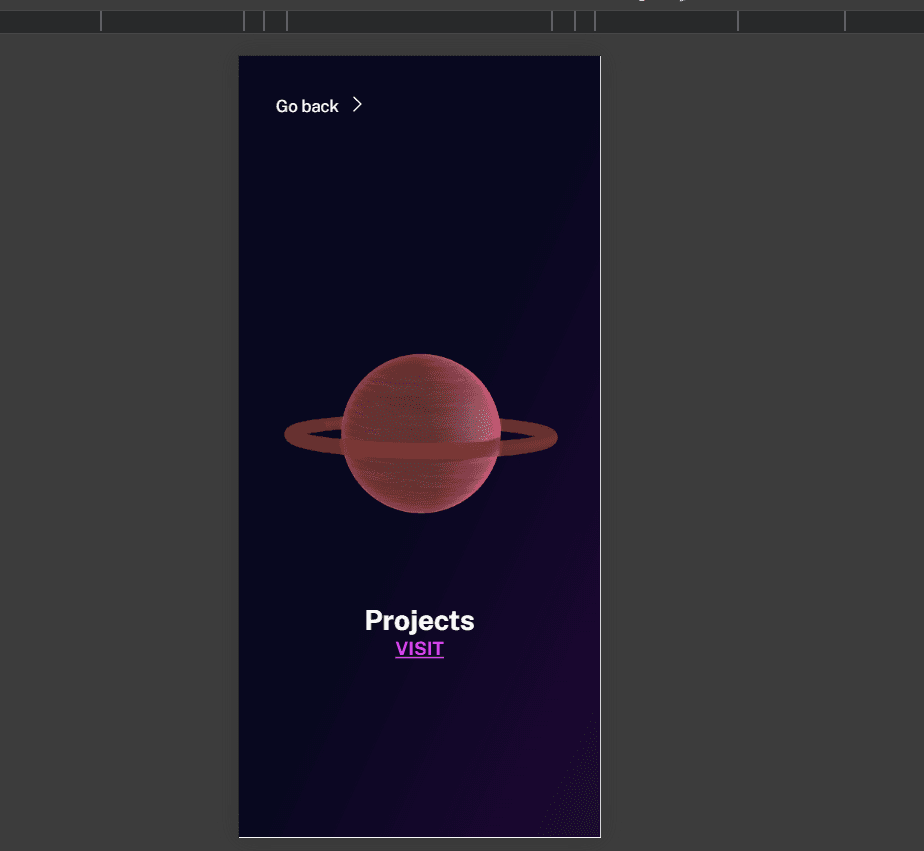Select the first narrow breakpoint segment right of center
Viewport: 924px width, 851px height.
(x=563, y=21)
